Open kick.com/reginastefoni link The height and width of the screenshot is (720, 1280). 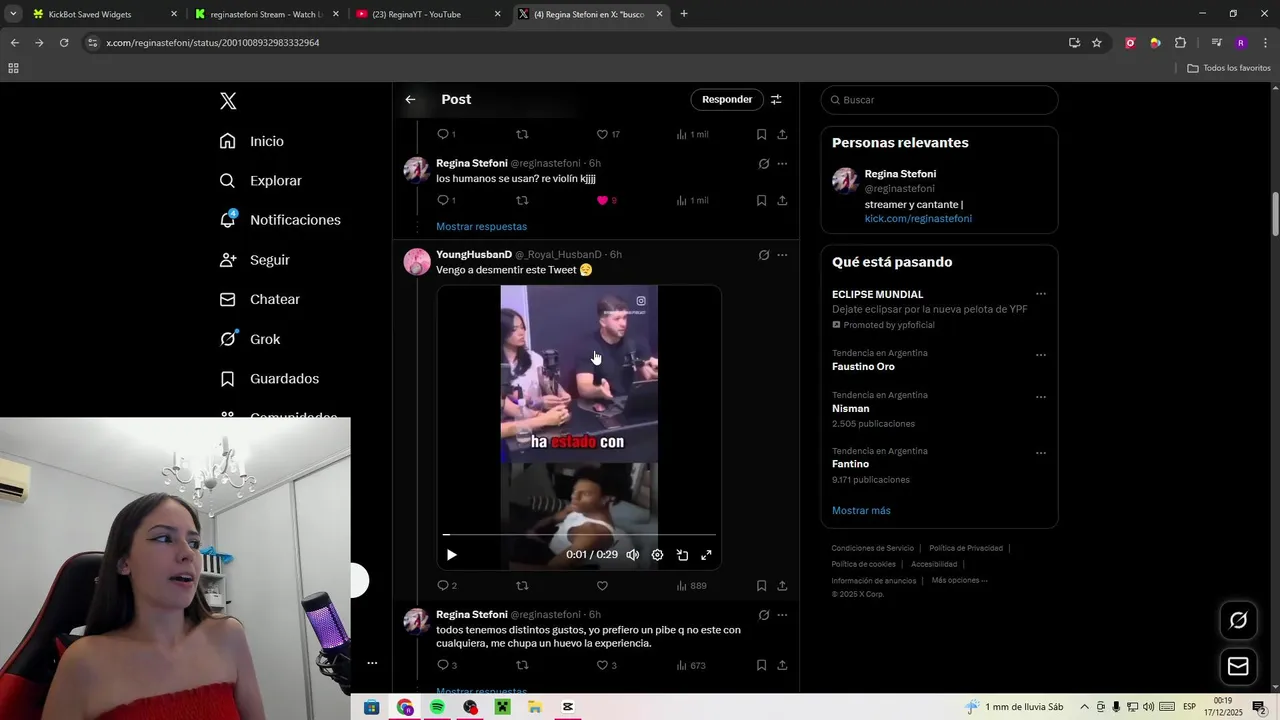[x=918, y=219]
